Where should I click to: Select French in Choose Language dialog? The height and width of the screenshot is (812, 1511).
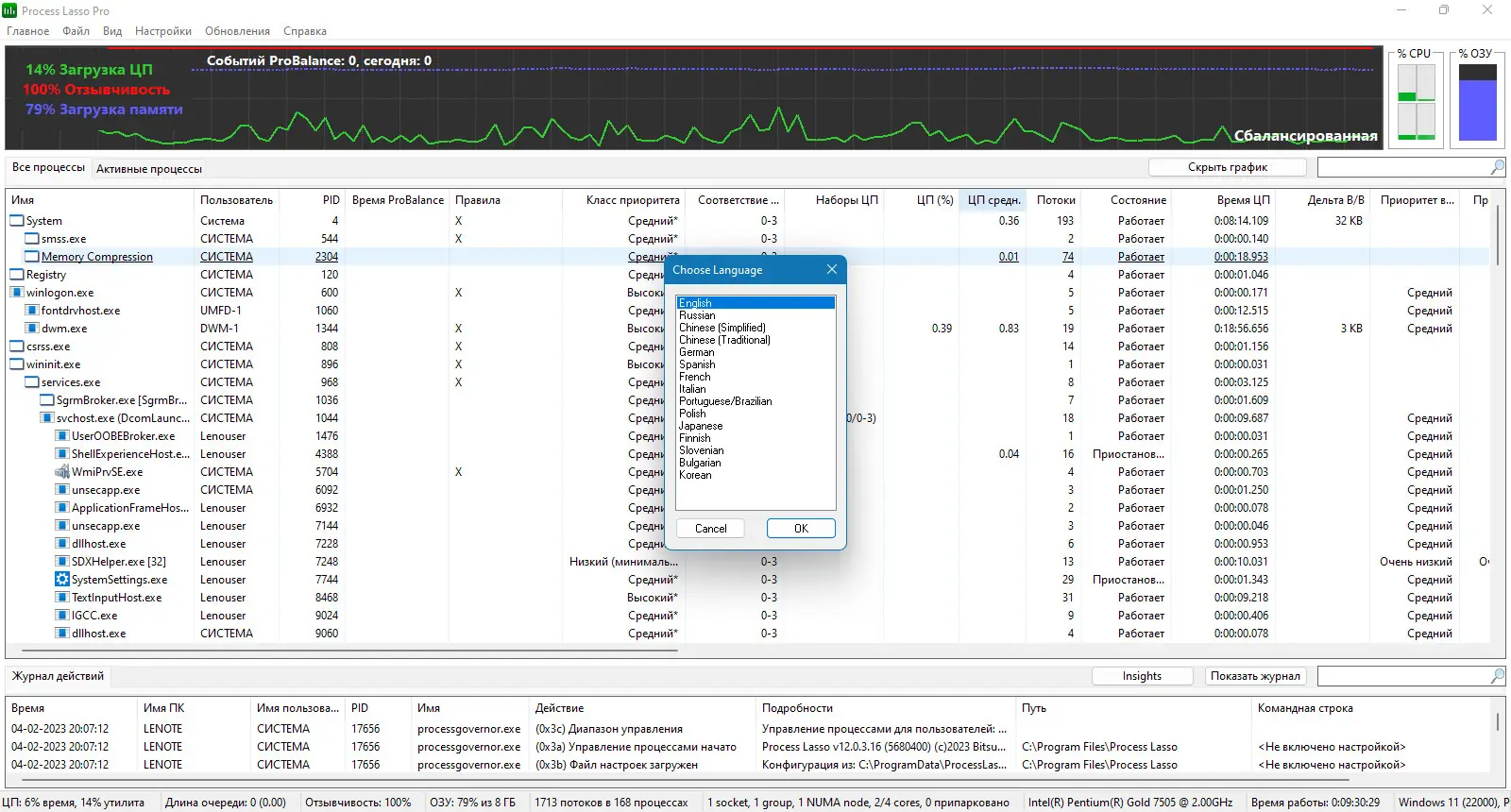695,377
